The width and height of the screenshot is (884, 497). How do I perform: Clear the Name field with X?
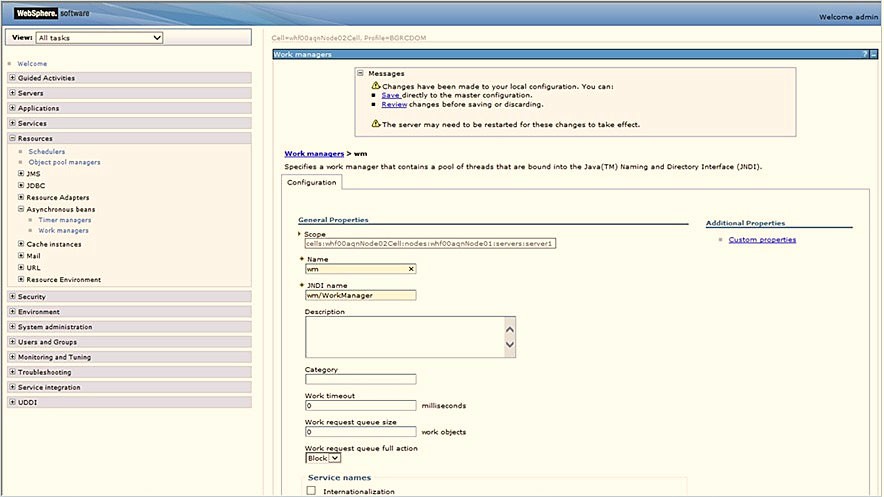pos(411,269)
